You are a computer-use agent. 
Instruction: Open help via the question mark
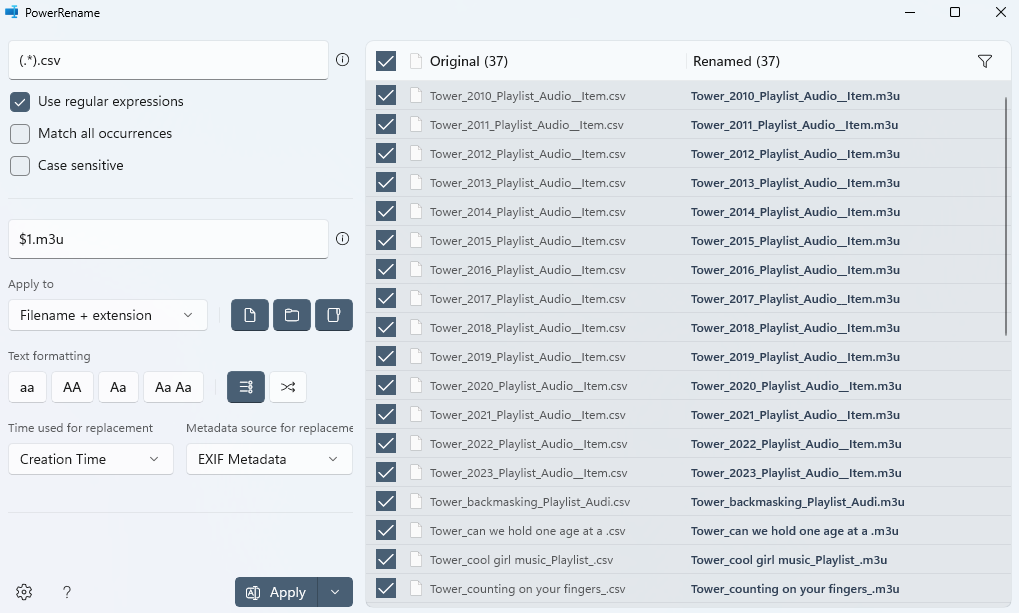coord(66,592)
